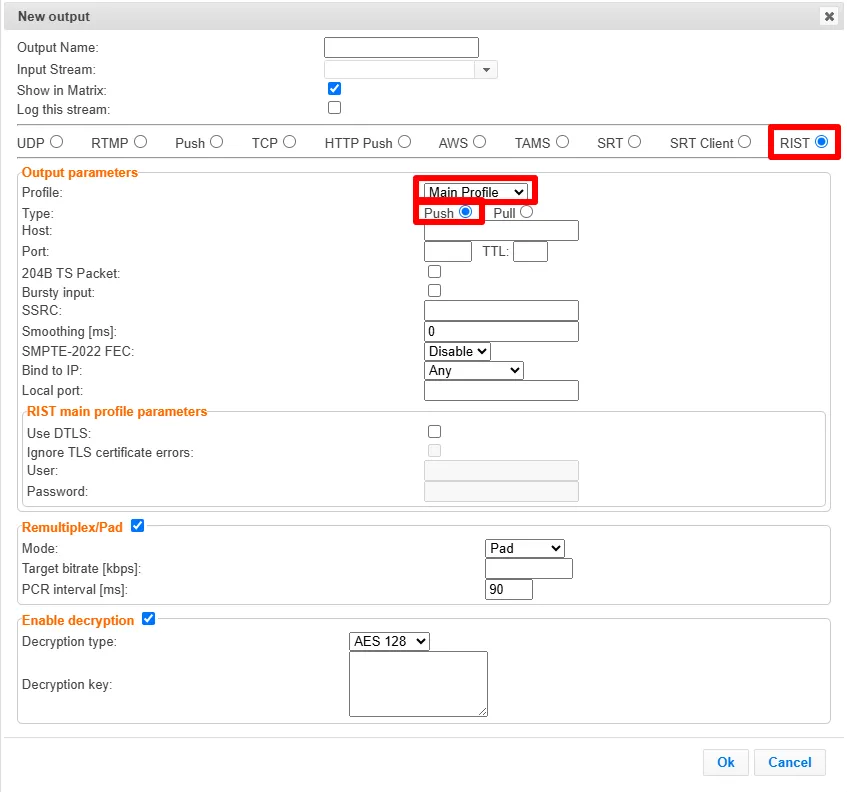Click the Local port input field
The image size is (847, 792).
click(501, 391)
